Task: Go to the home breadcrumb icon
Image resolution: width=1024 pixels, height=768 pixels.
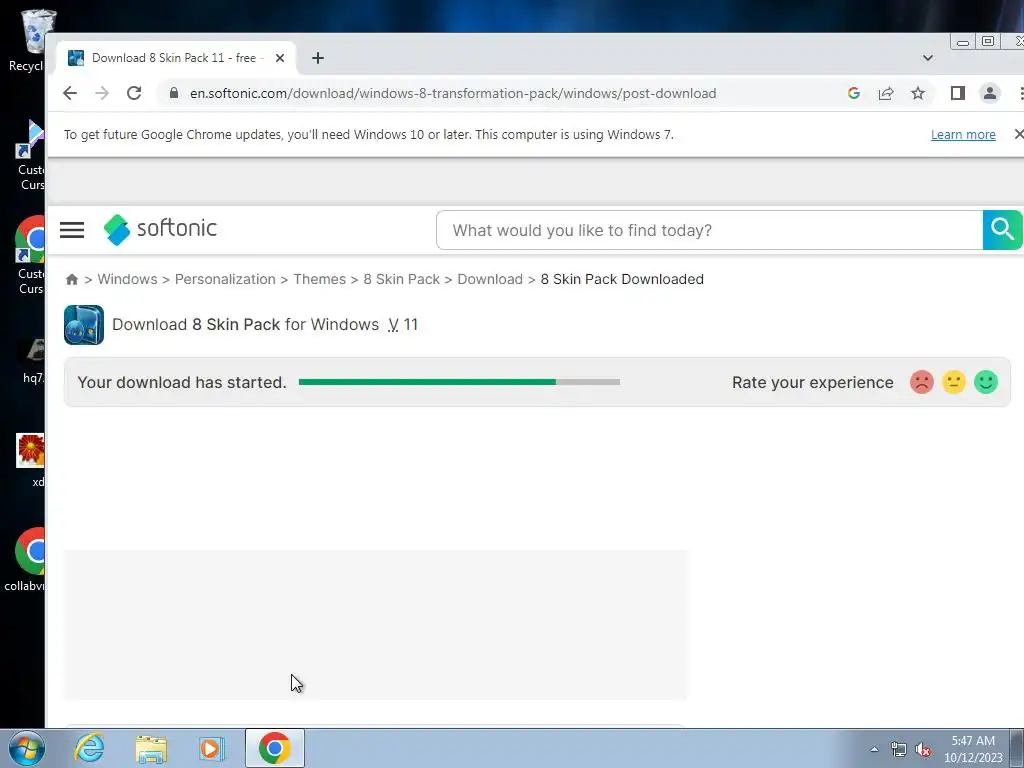Action: [x=72, y=280]
